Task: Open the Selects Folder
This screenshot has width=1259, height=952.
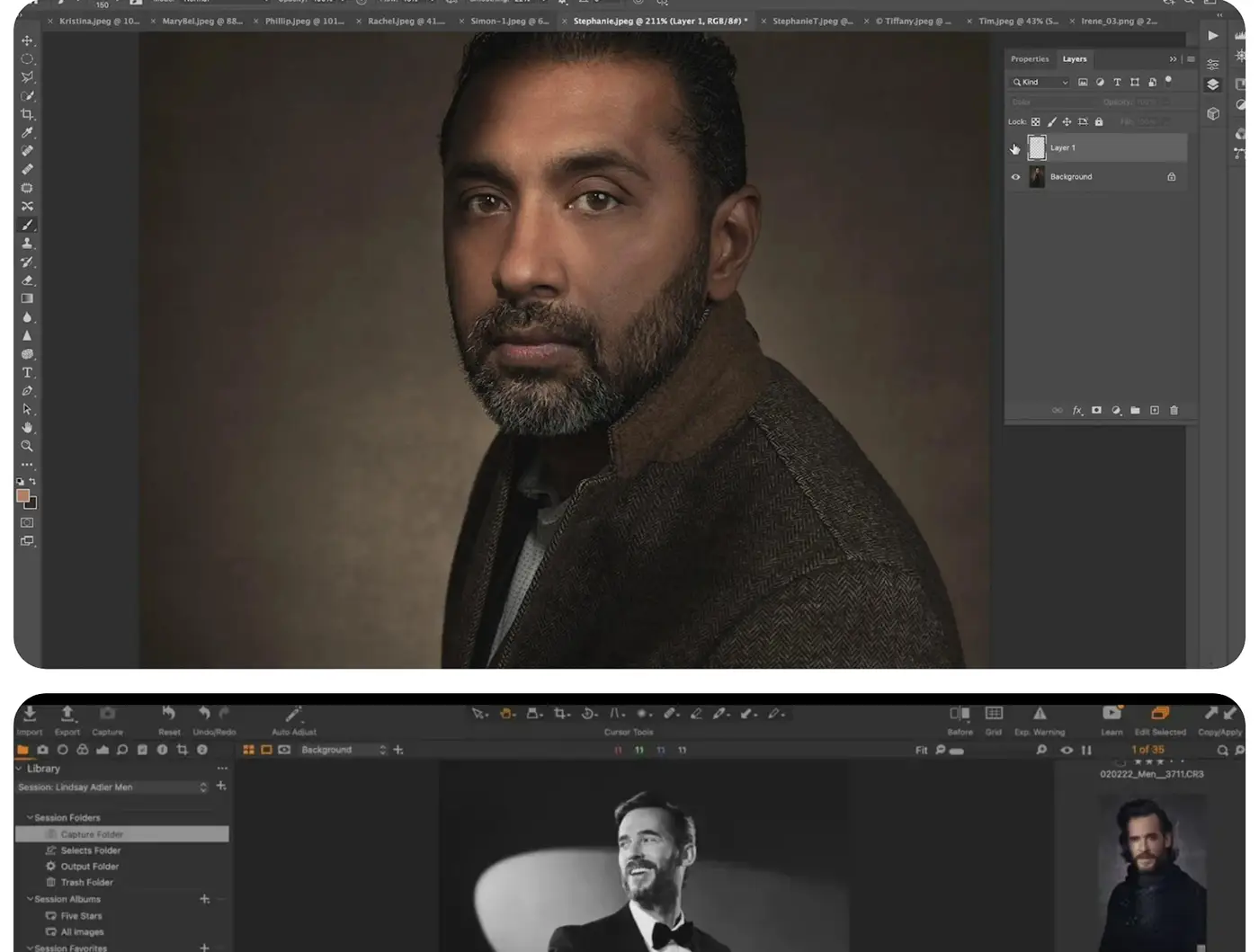Action: (x=90, y=850)
